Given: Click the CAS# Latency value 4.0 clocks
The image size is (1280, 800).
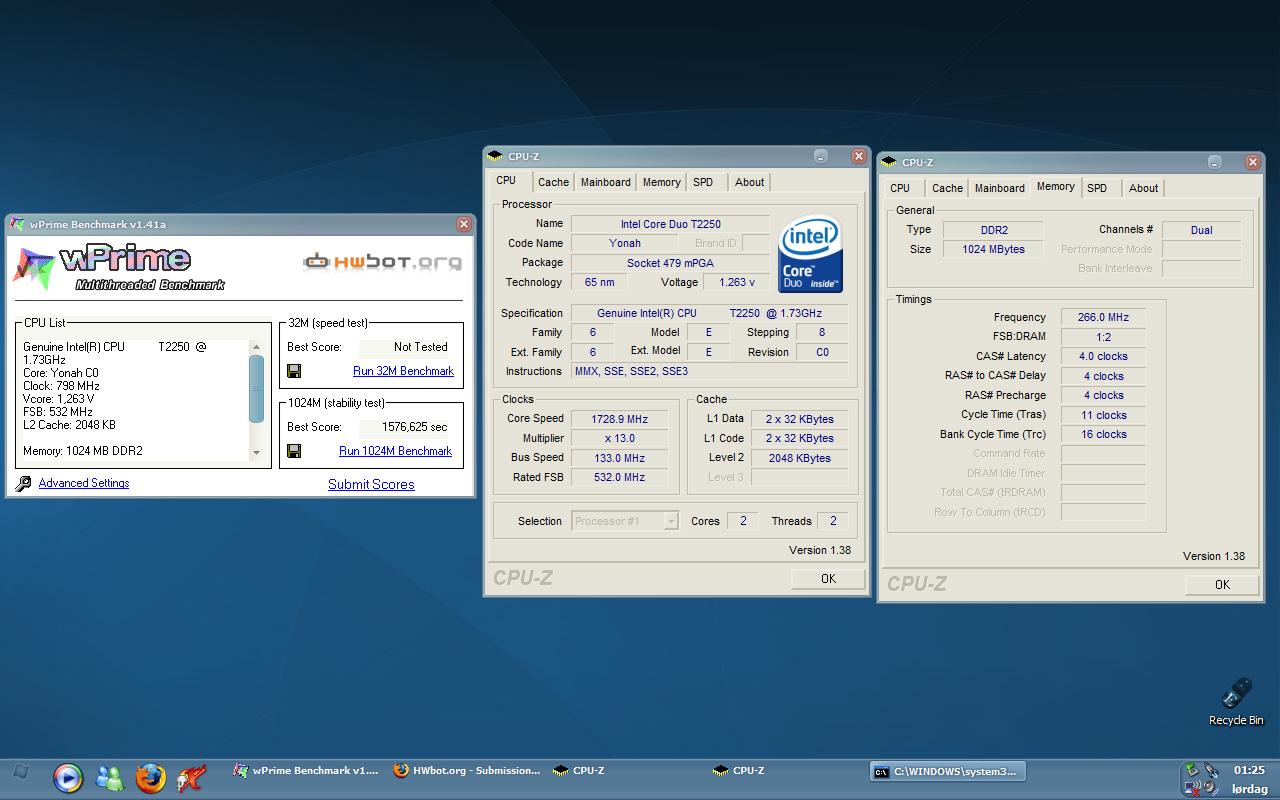Looking at the screenshot, I should tap(1103, 357).
